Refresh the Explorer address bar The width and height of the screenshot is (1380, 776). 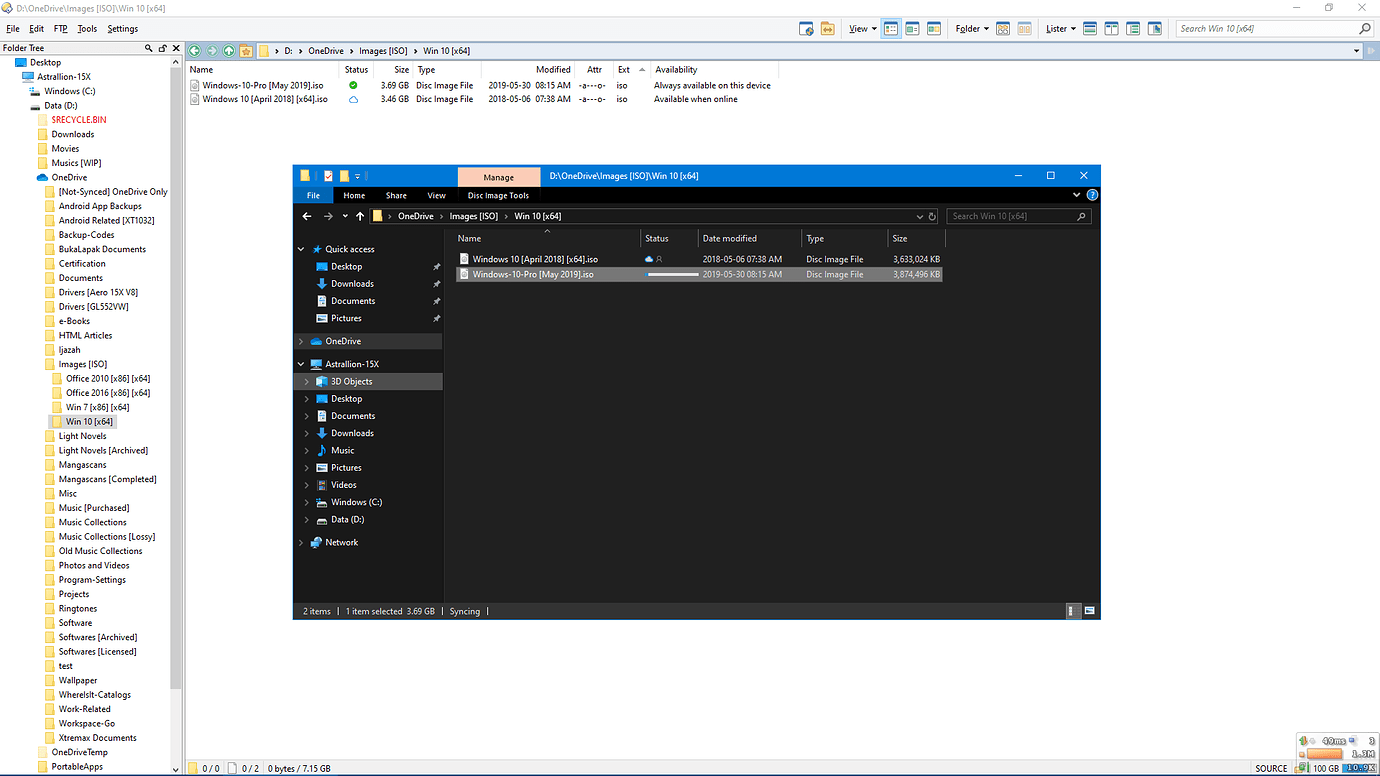pos(932,216)
